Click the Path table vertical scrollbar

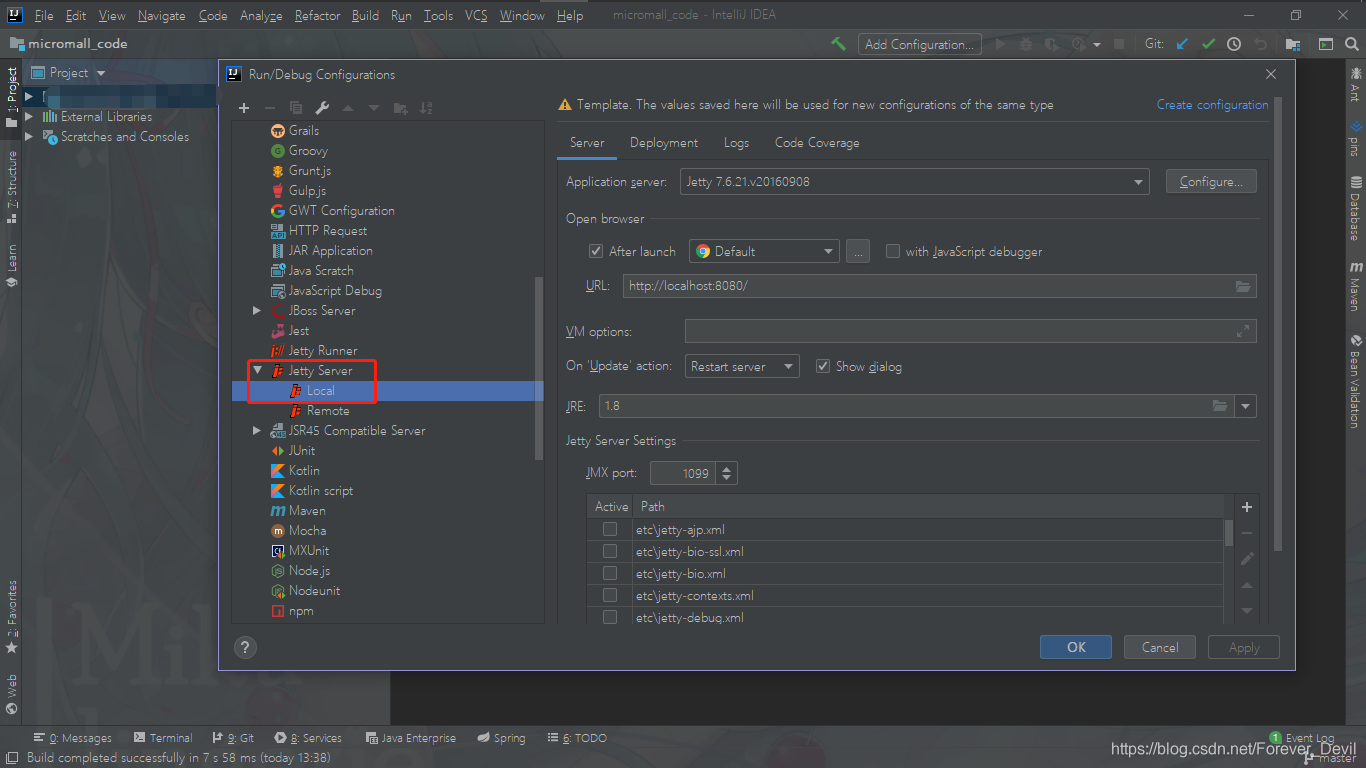pos(1228,532)
